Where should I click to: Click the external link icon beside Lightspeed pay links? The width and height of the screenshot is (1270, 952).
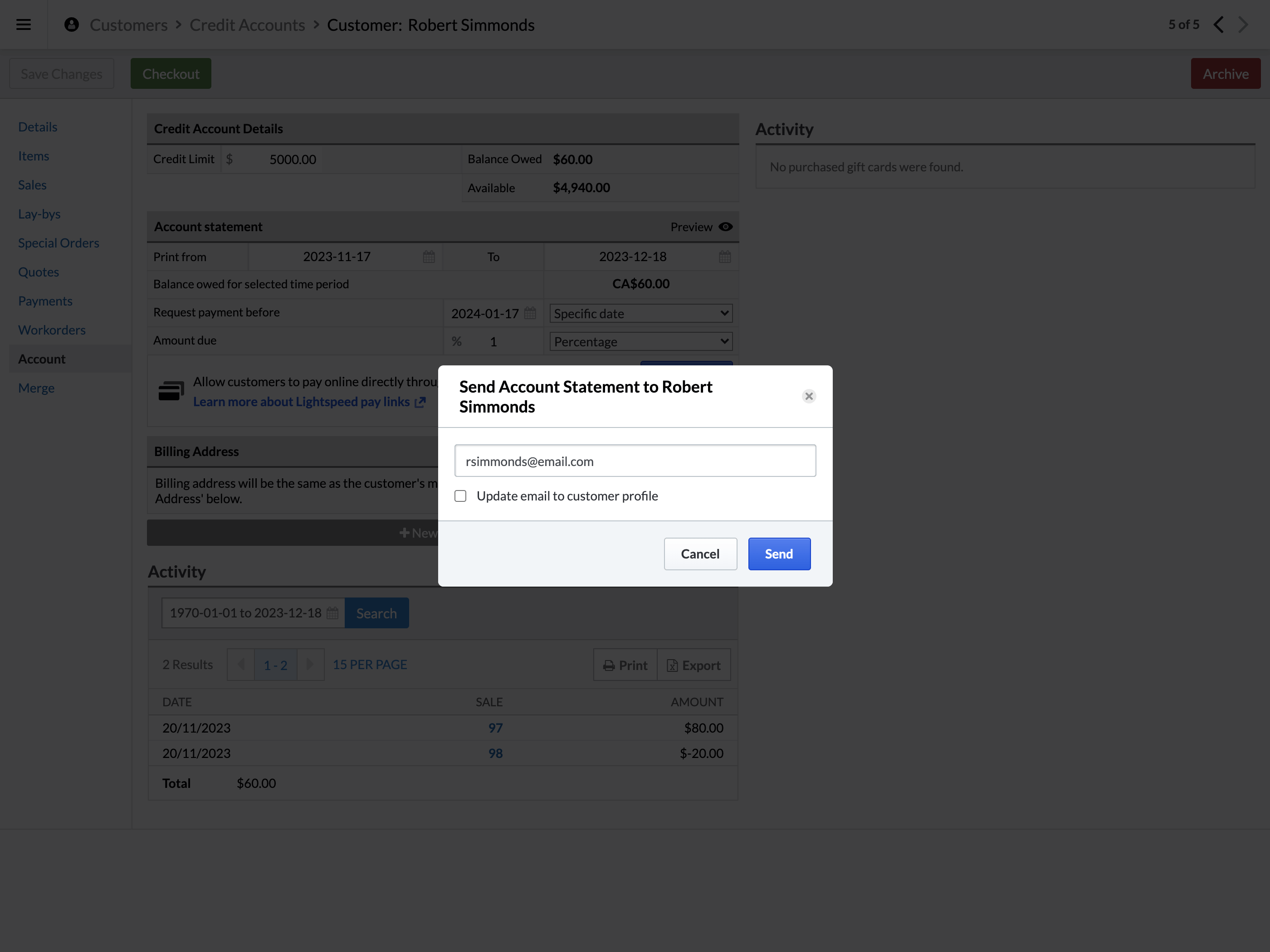419,402
